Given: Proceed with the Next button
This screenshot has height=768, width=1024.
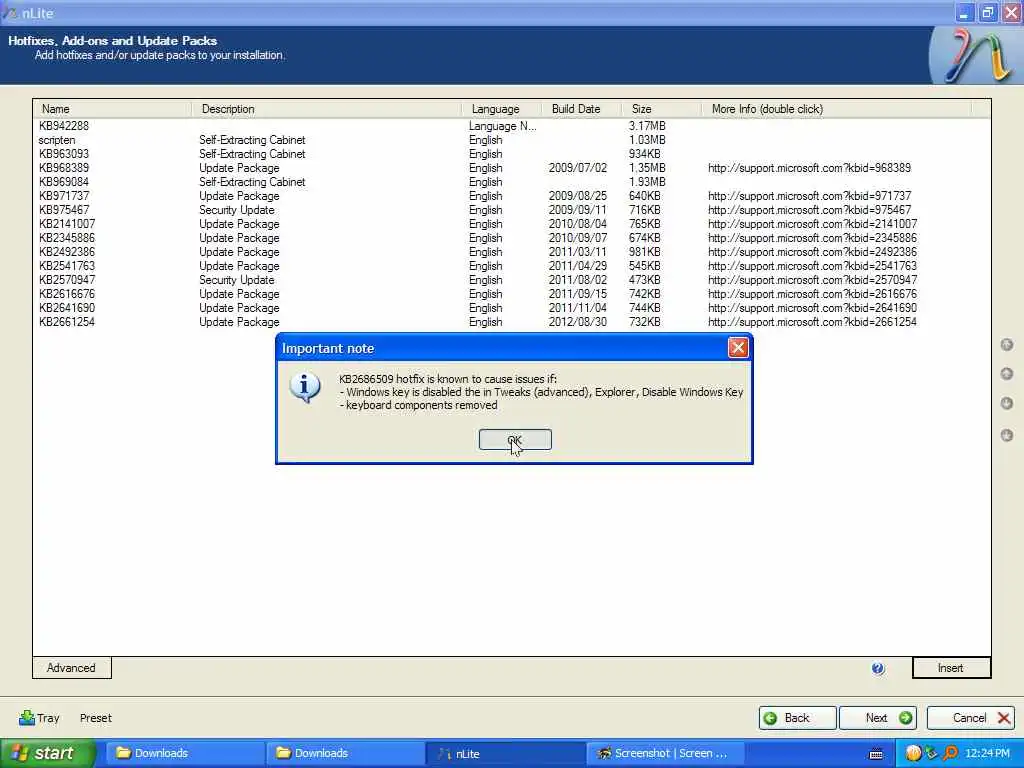Looking at the screenshot, I should 878,718.
